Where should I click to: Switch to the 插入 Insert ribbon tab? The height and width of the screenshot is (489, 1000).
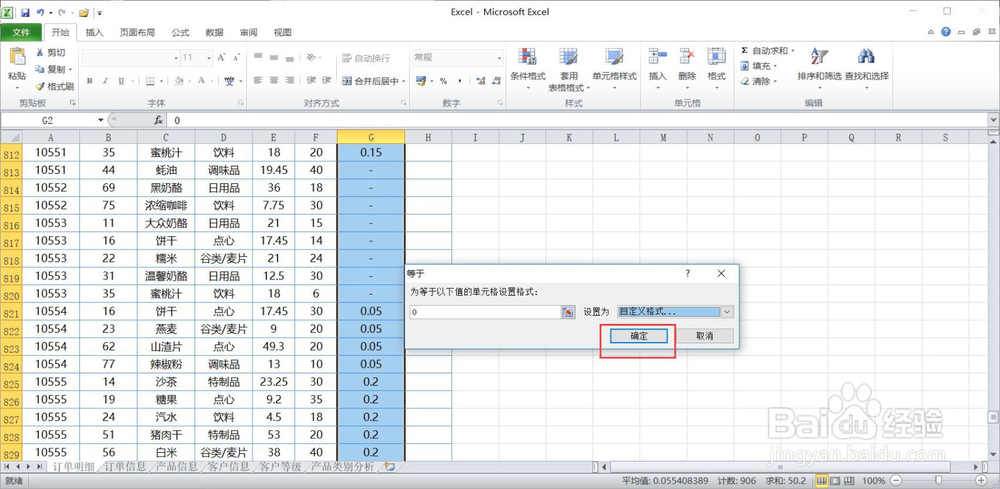click(x=94, y=33)
